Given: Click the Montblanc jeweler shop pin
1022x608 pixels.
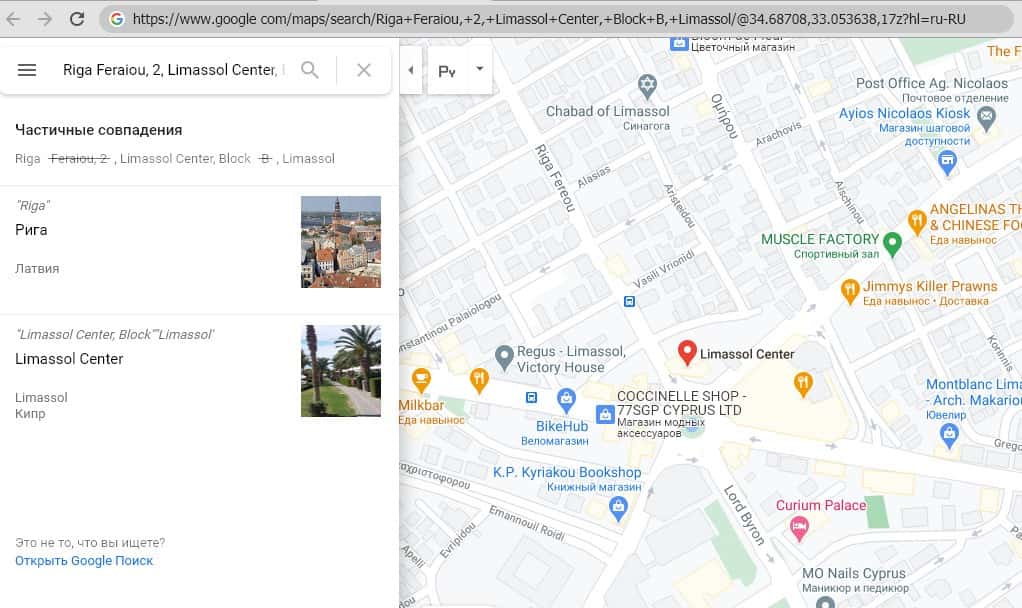Looking at the screenshot, I should tap(950, 436).
